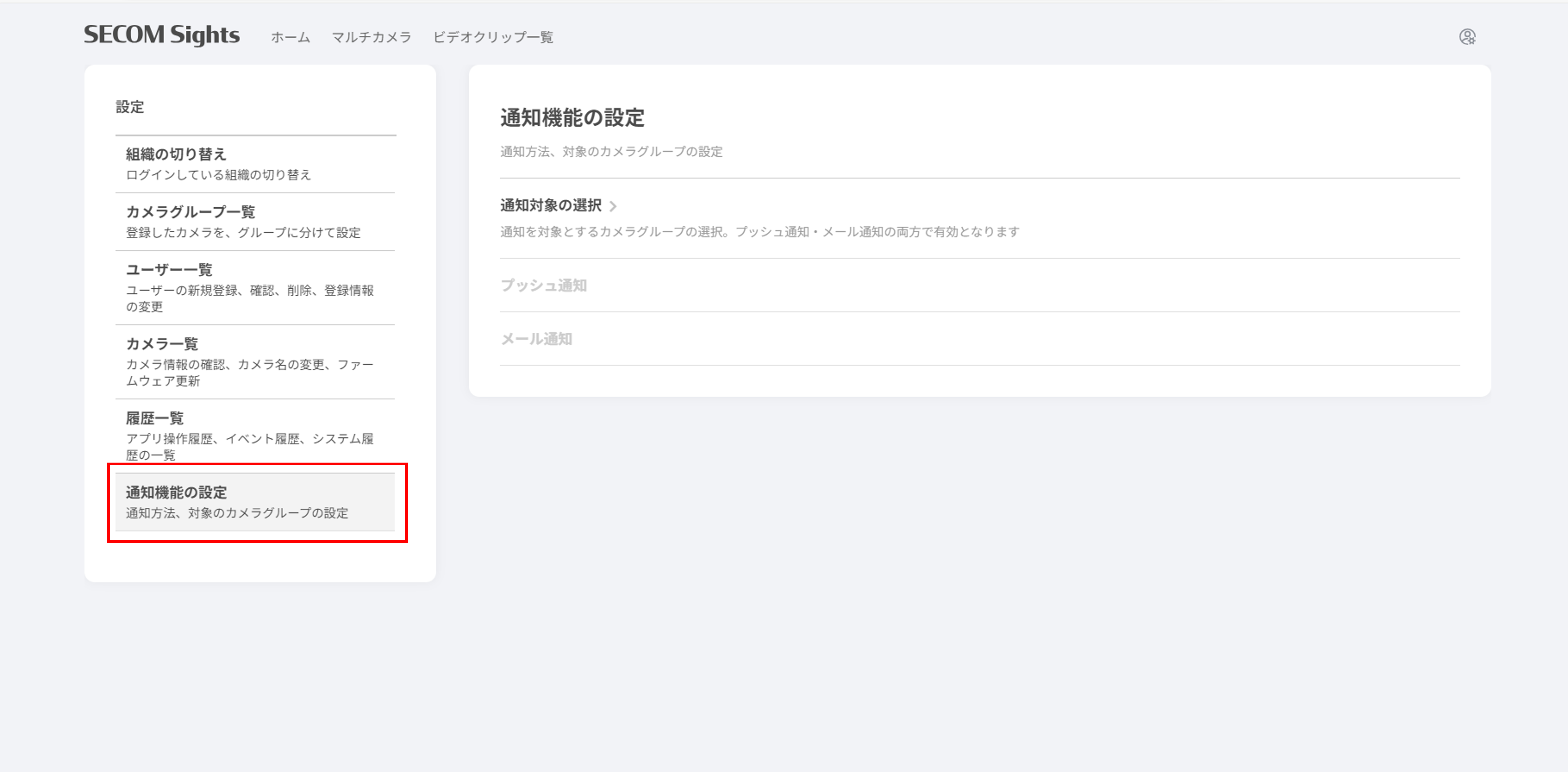
Task: Click the disabled プッシュ通知 row
Action: pyautogui.click(x=980, y=286)
